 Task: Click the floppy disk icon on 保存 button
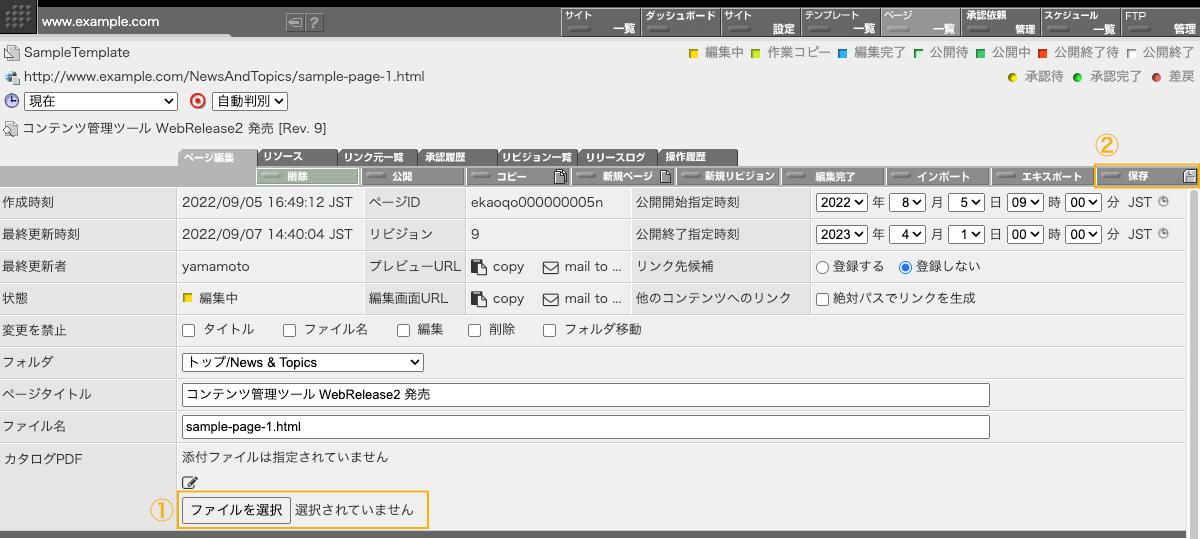pyautogui.click(x=1189, y=176)
